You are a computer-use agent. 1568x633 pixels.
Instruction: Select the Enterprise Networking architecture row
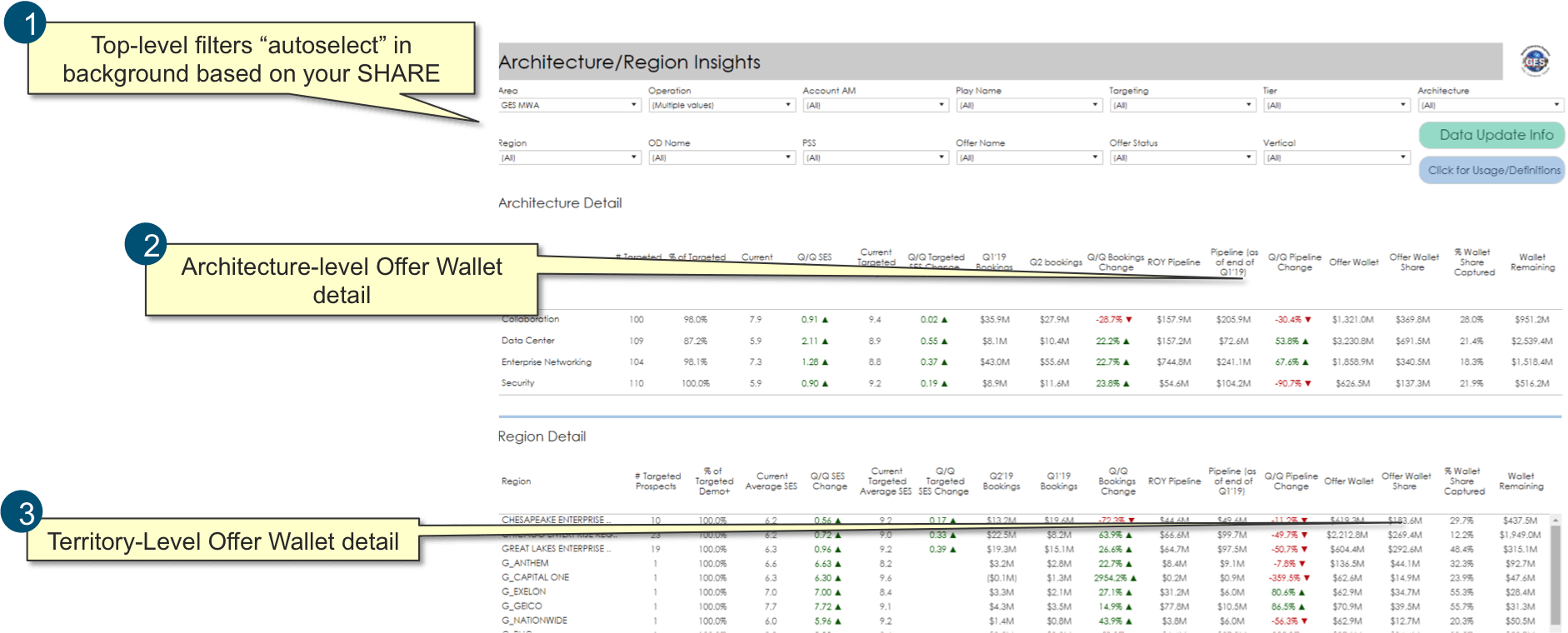[x=547, y=362]
